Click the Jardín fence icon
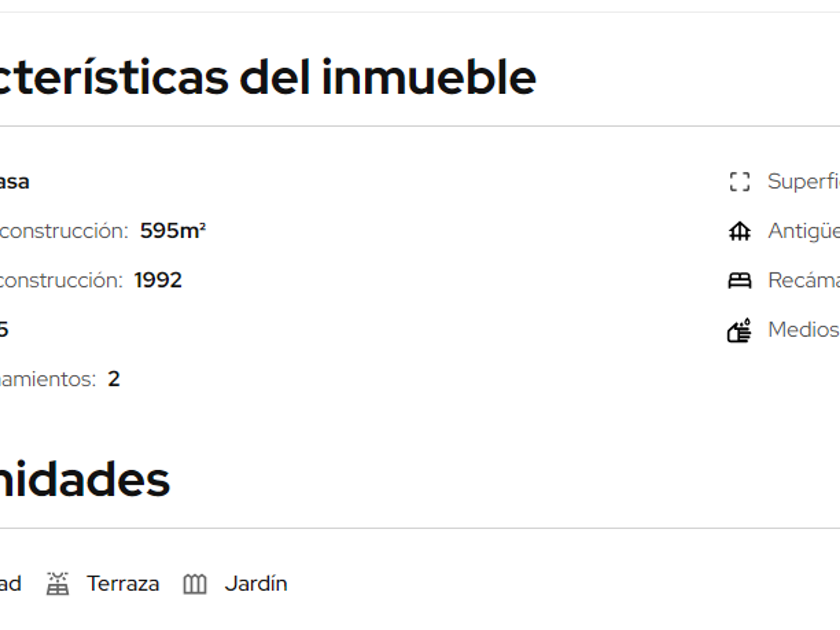Viewport: 840px width, 630px height. point(195,584)
